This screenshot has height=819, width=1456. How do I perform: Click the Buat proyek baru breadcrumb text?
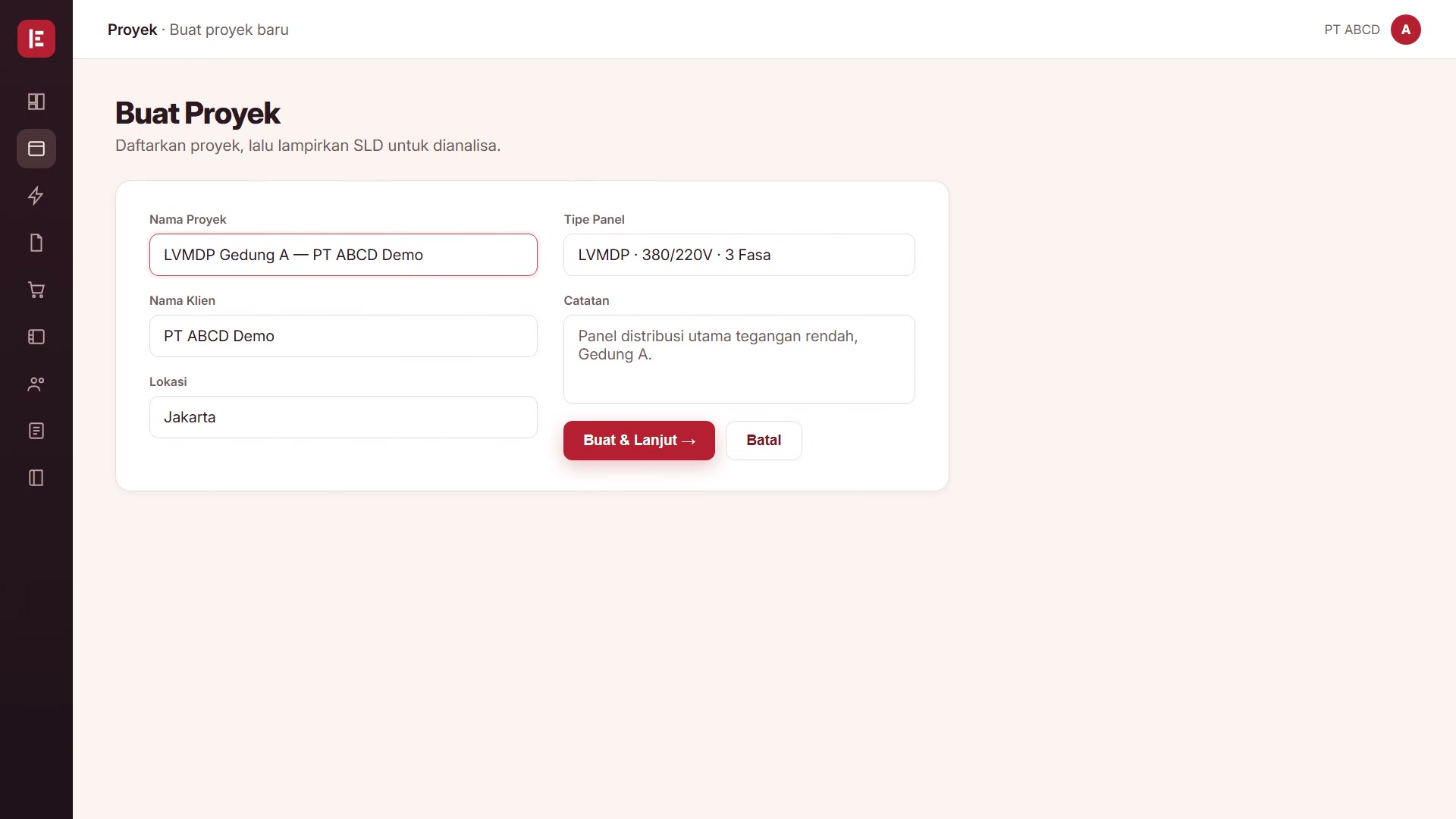[229, 30]
